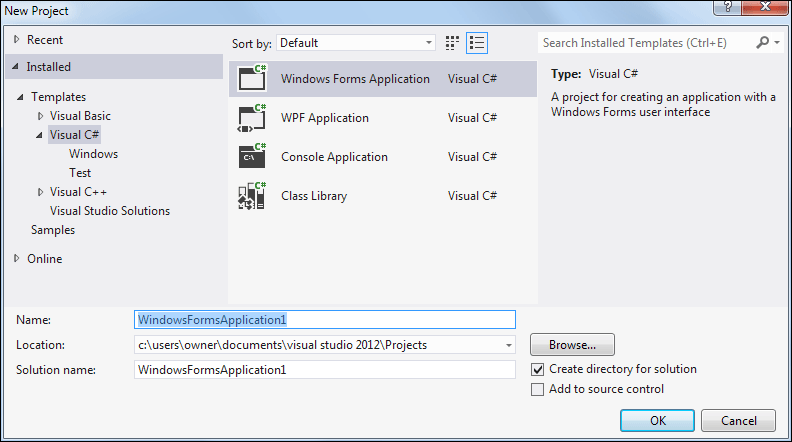Select the Visual C++ tree label
This screenshot has width=792, height=442.
coord(78,192)
